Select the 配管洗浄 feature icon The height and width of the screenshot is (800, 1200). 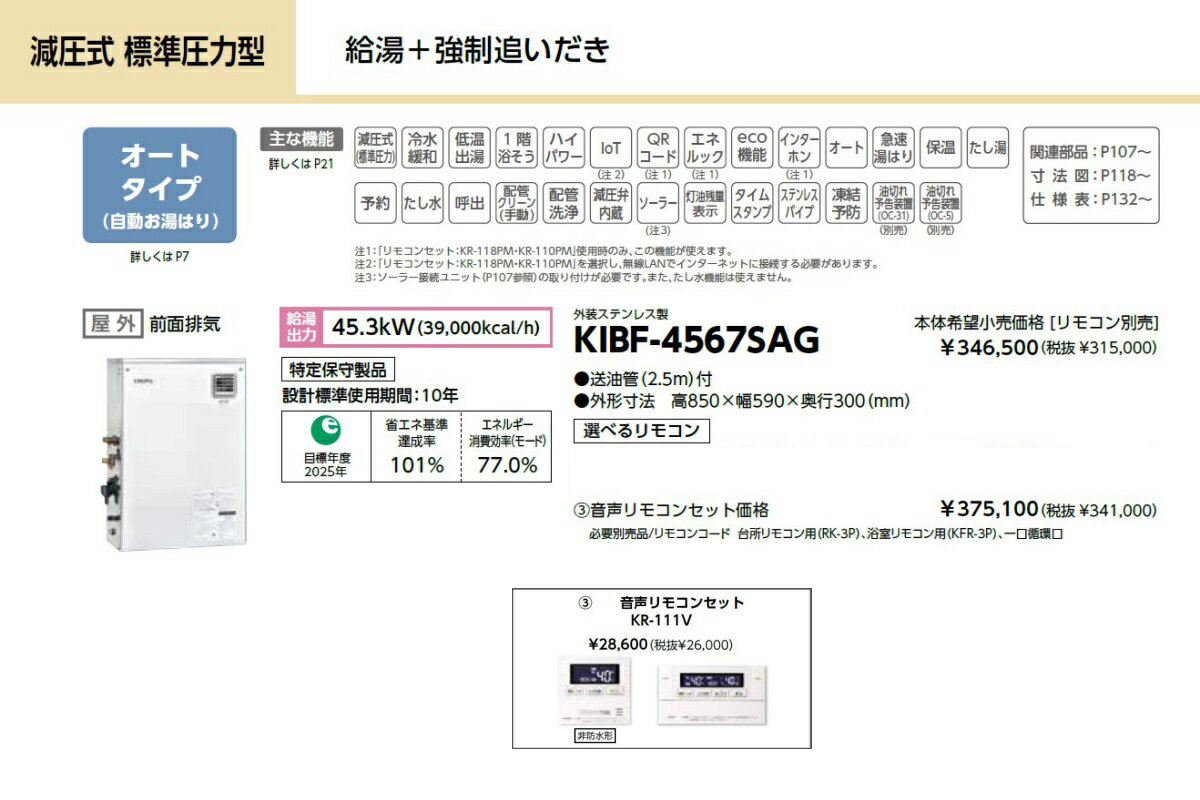564,202
